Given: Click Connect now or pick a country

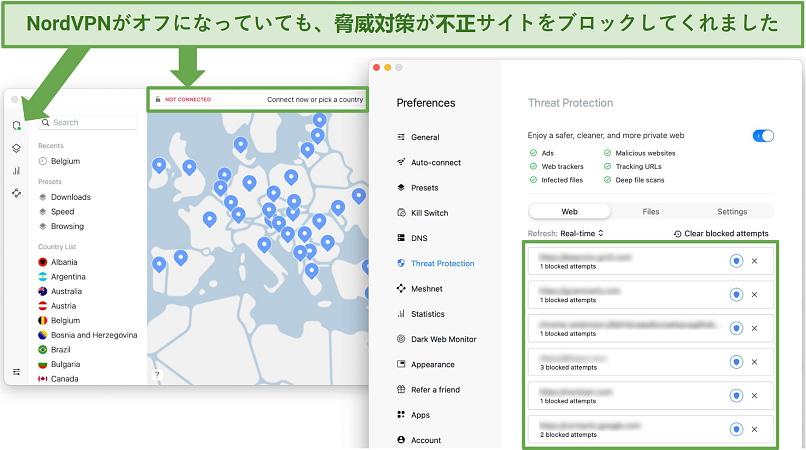Looking at the screenshot, I should tap(315, 99).
